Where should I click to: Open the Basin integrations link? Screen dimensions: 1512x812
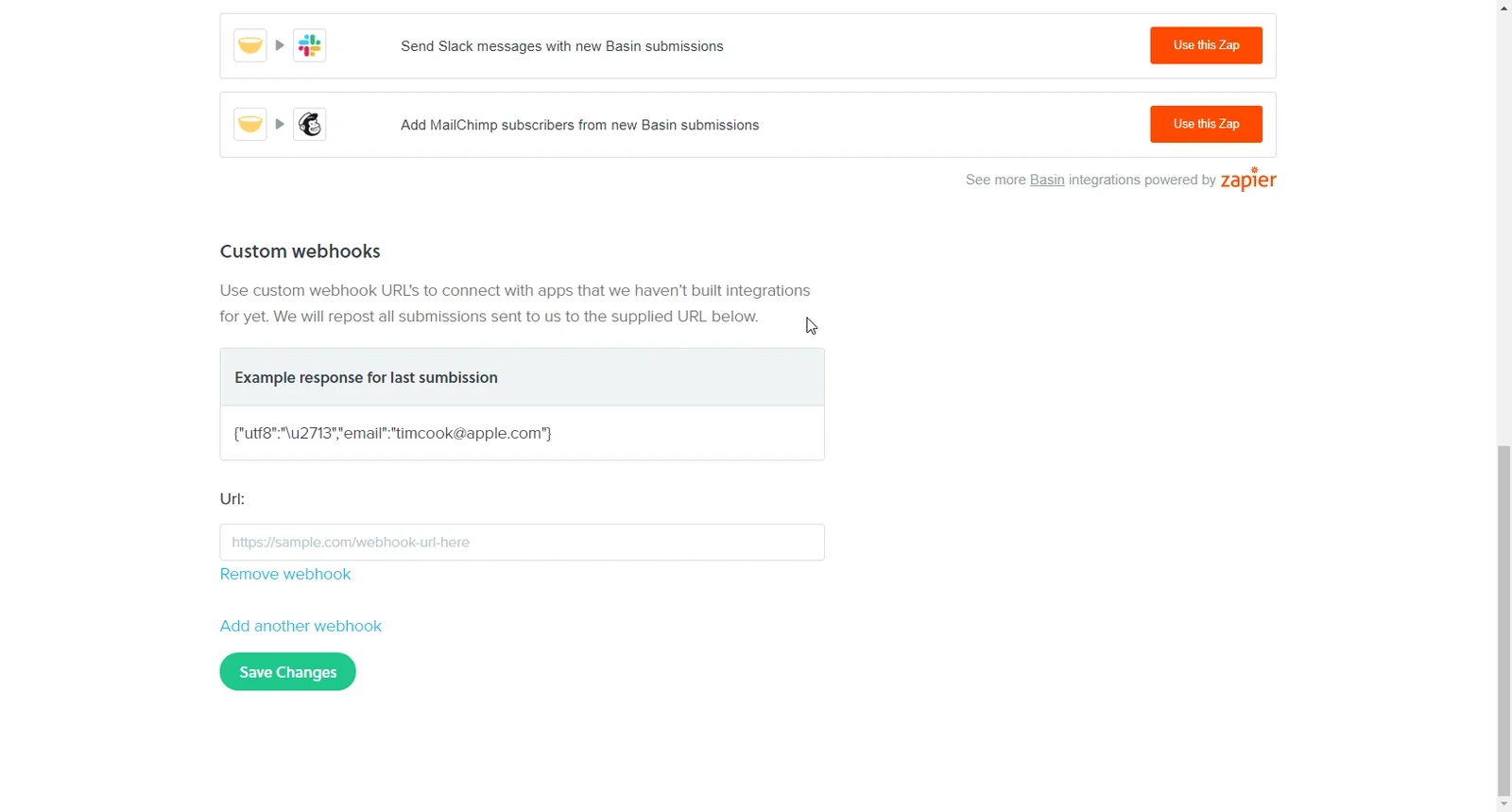pos(1047,180)
